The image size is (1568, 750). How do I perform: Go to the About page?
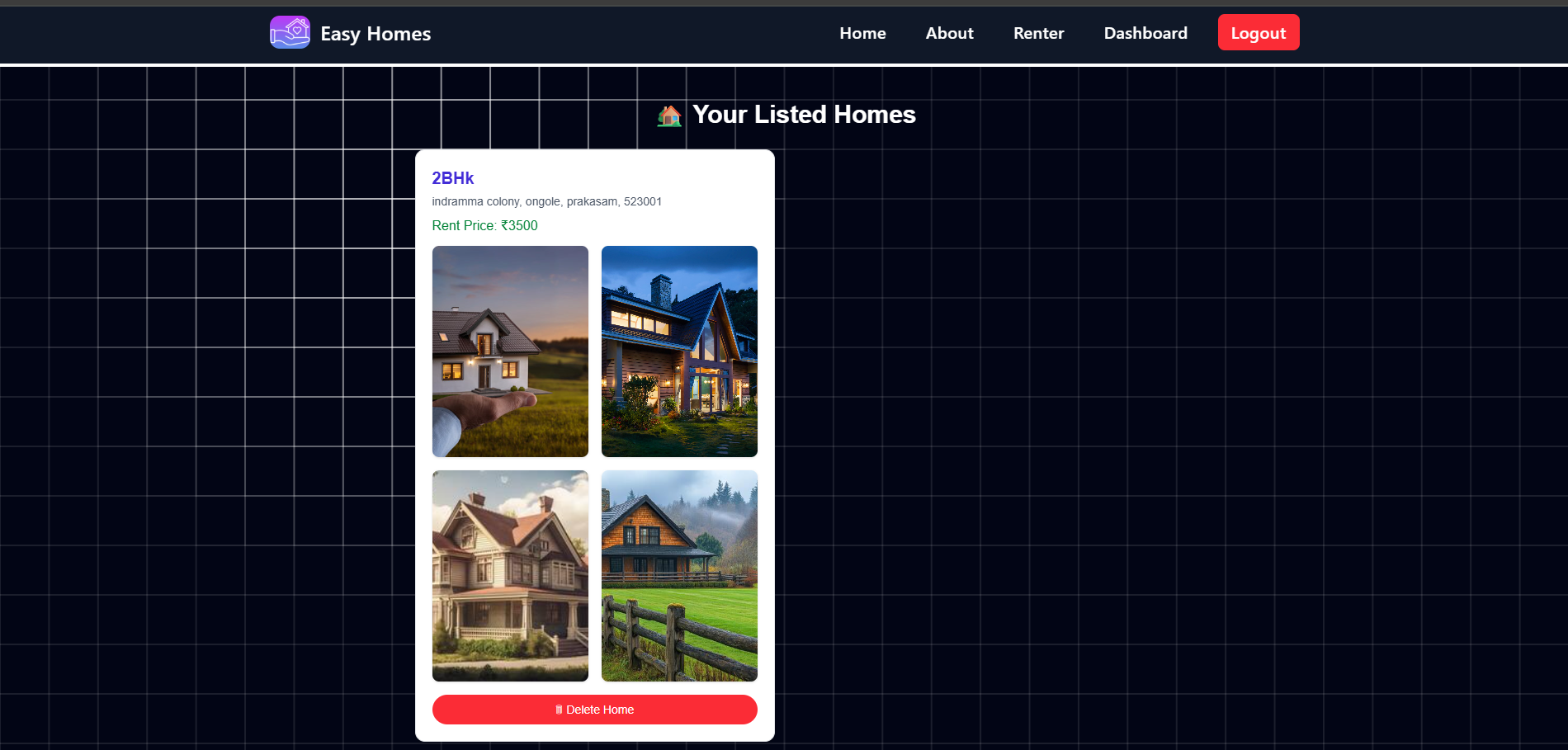[949, 33]
